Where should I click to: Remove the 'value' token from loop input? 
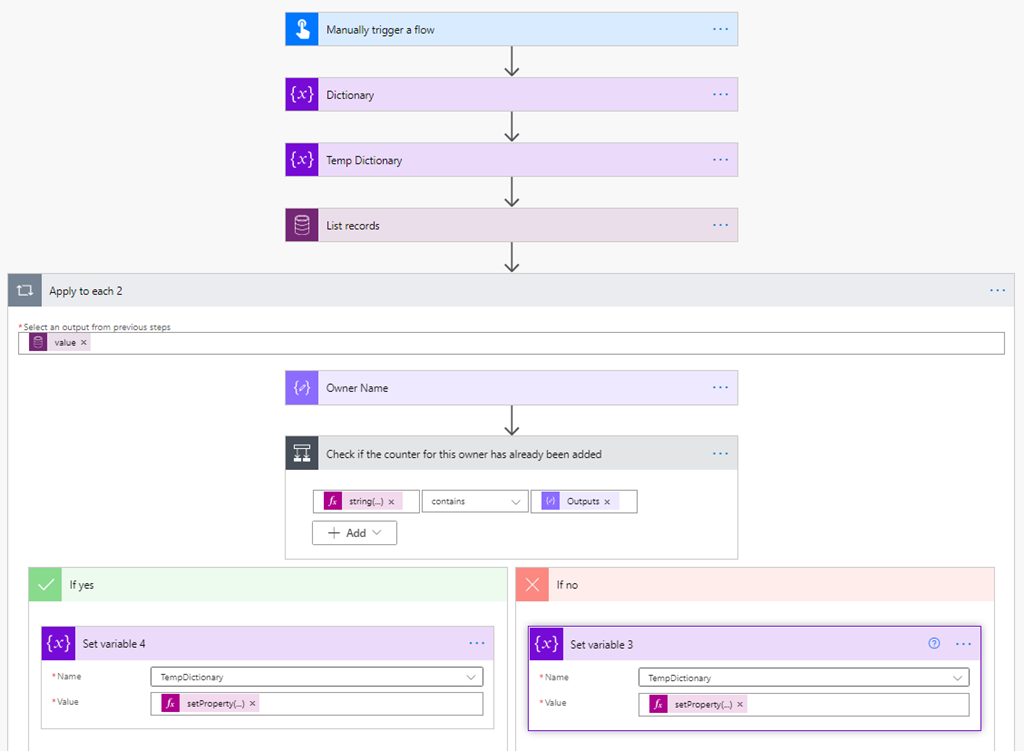click(84, 343)
